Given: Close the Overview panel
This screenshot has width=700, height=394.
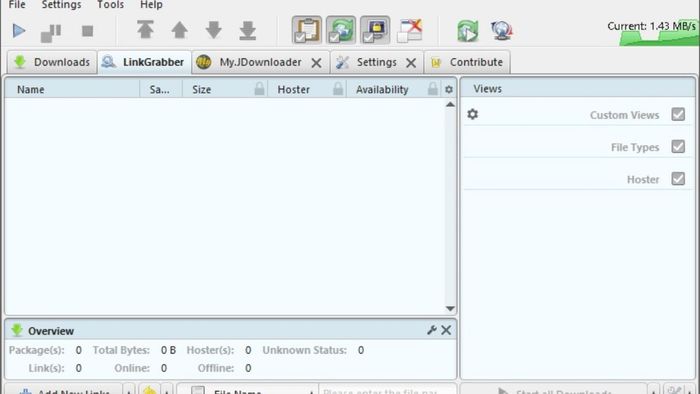Looking at the screenshot, I should 446,330.
